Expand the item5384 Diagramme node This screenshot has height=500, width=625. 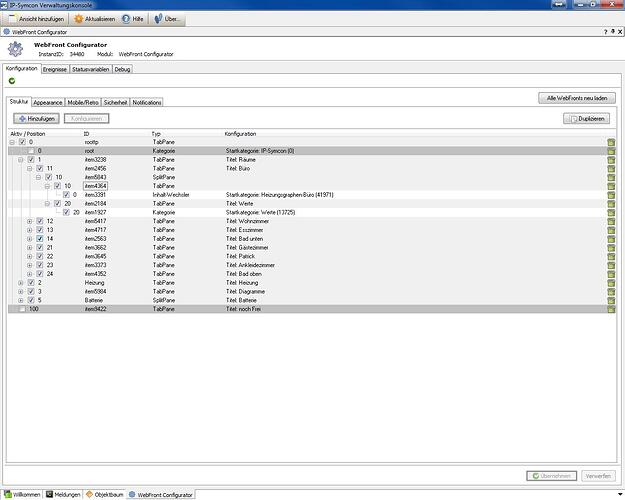point(21,291)
